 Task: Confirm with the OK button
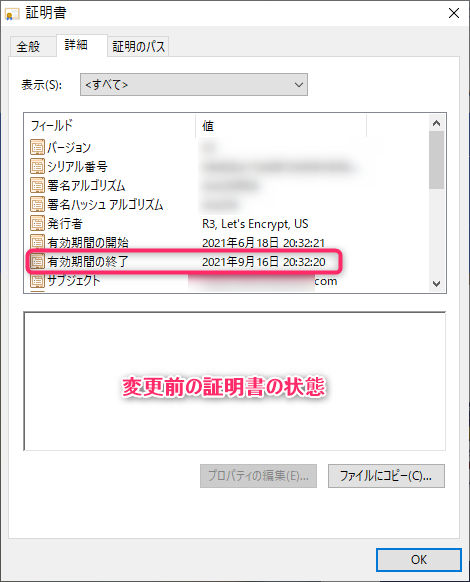tap(419, 560)
